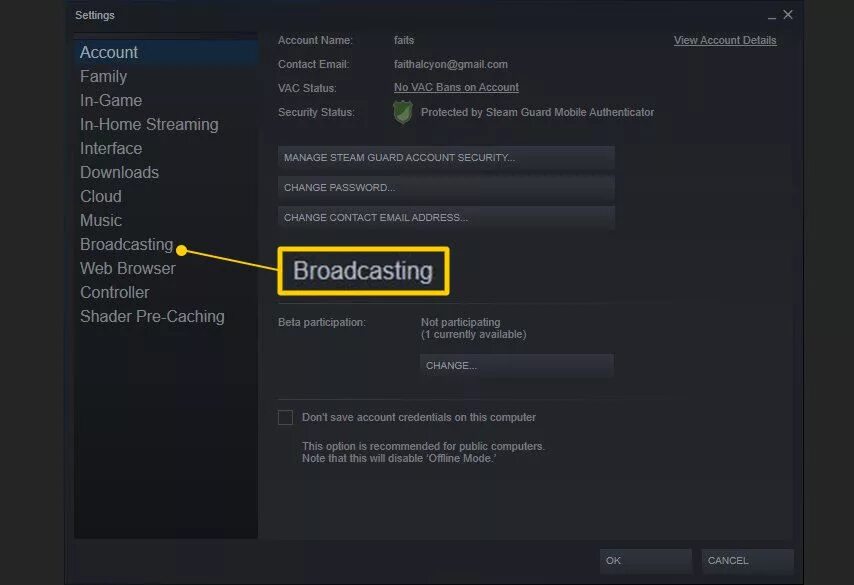Close the Settings window
Image resolution: width=854 pixels, height=585 pixels.
[788, 15]
